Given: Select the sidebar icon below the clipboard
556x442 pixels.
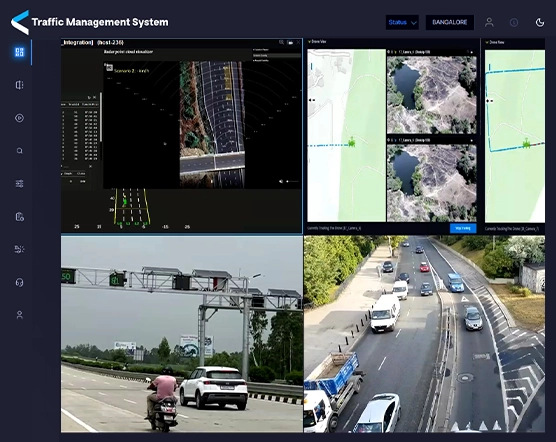Looking at the screenshot, I should click(x=20, y=249).
